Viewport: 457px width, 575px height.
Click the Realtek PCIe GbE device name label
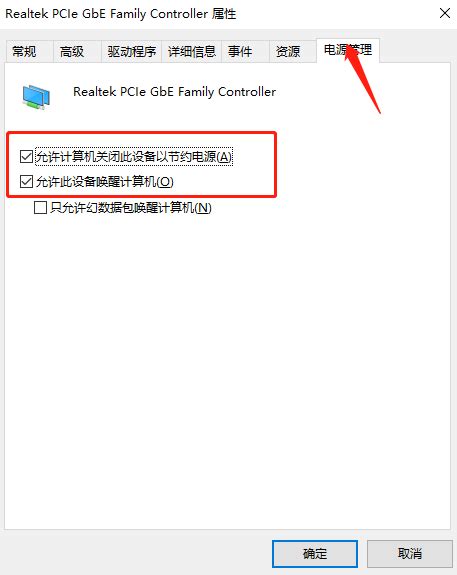(174, 92)
